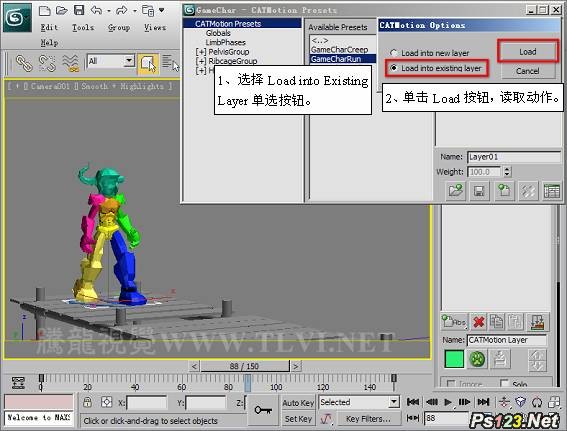Open the Group menu
This screenshot has height=431, width=567.
pos(119,27)
